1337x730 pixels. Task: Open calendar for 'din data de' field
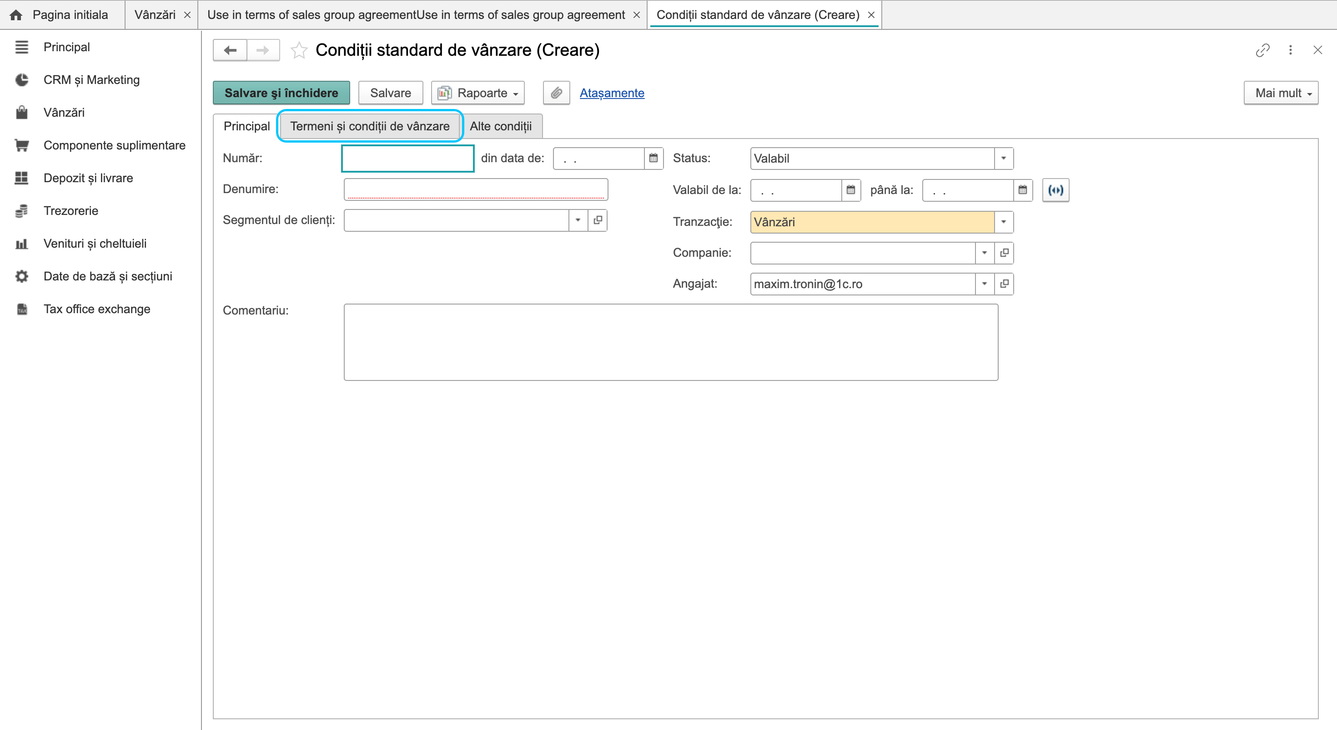point(654,158)
